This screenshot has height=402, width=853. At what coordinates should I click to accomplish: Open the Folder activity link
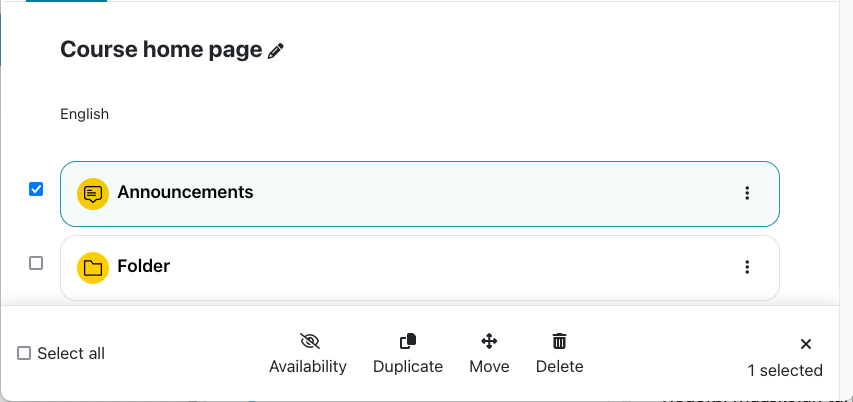[x=144, y=266]
